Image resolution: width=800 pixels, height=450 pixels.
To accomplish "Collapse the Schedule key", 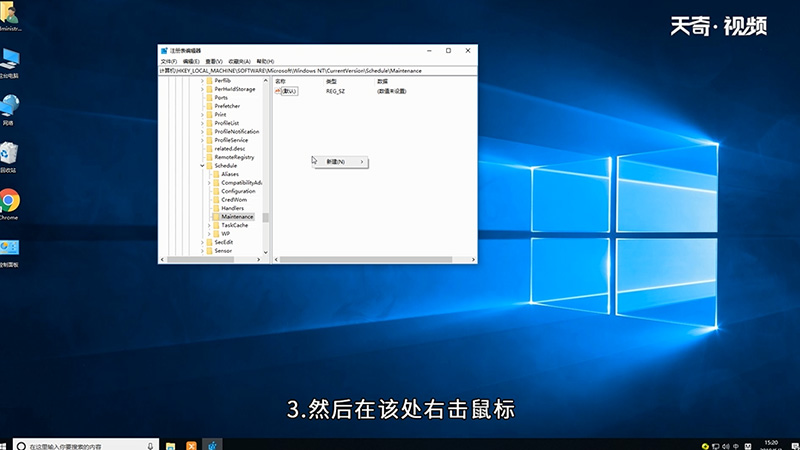I will (x=202, y=166).
